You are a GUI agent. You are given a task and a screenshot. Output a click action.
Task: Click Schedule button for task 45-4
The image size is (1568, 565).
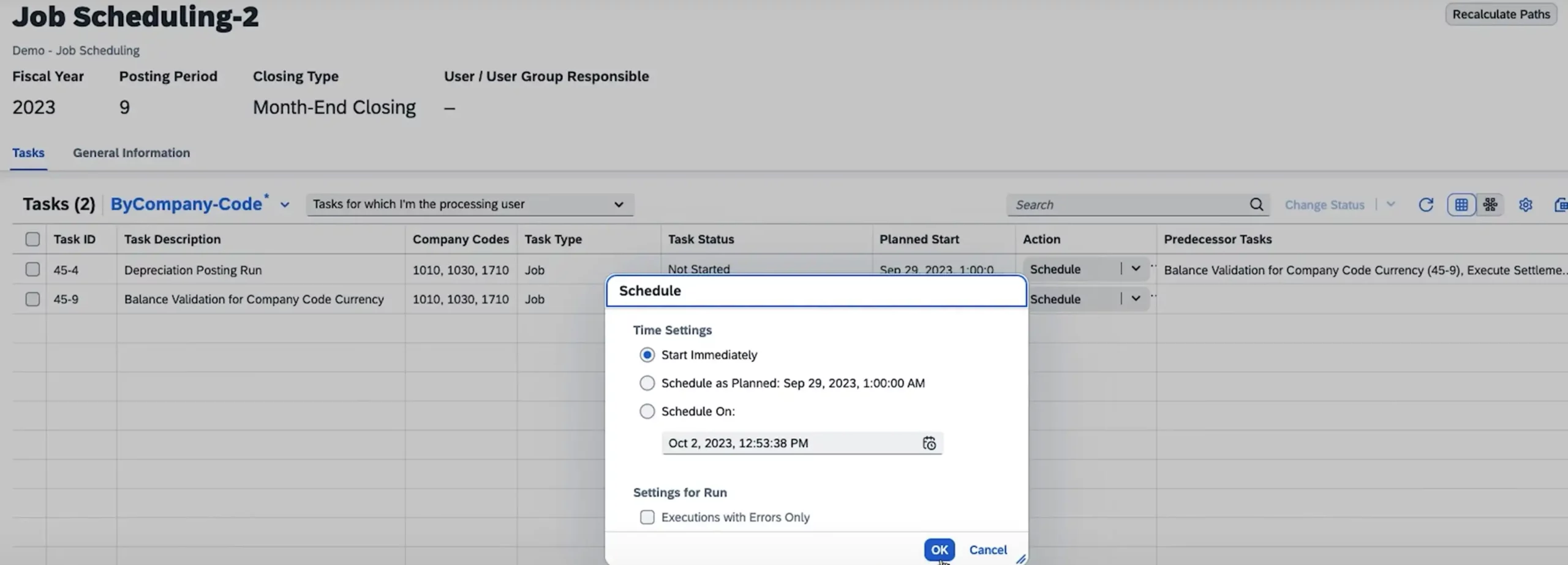pos(1072,269)
